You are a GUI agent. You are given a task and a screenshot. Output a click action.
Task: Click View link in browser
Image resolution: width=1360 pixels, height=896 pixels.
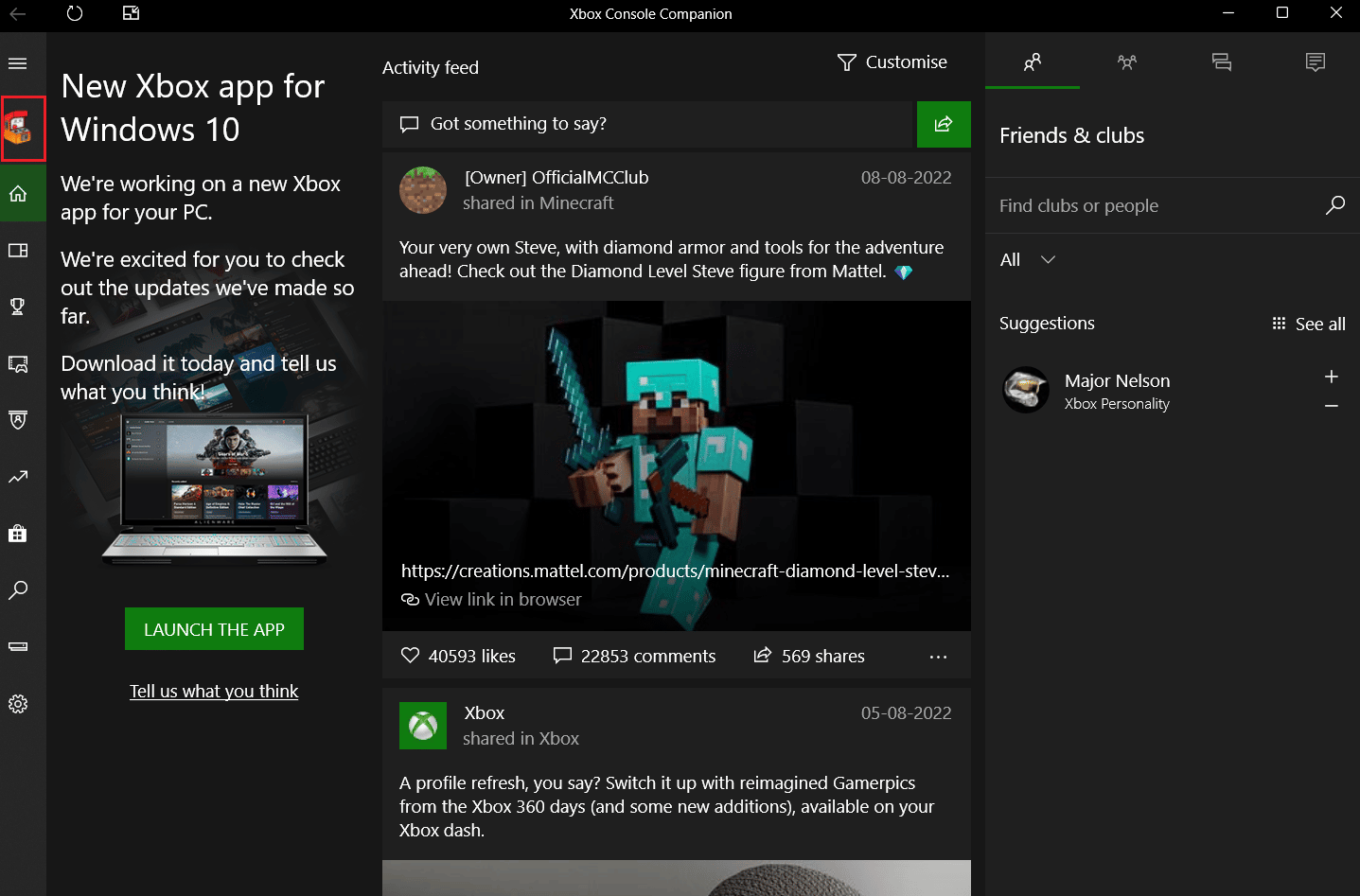tap(491, 599)
